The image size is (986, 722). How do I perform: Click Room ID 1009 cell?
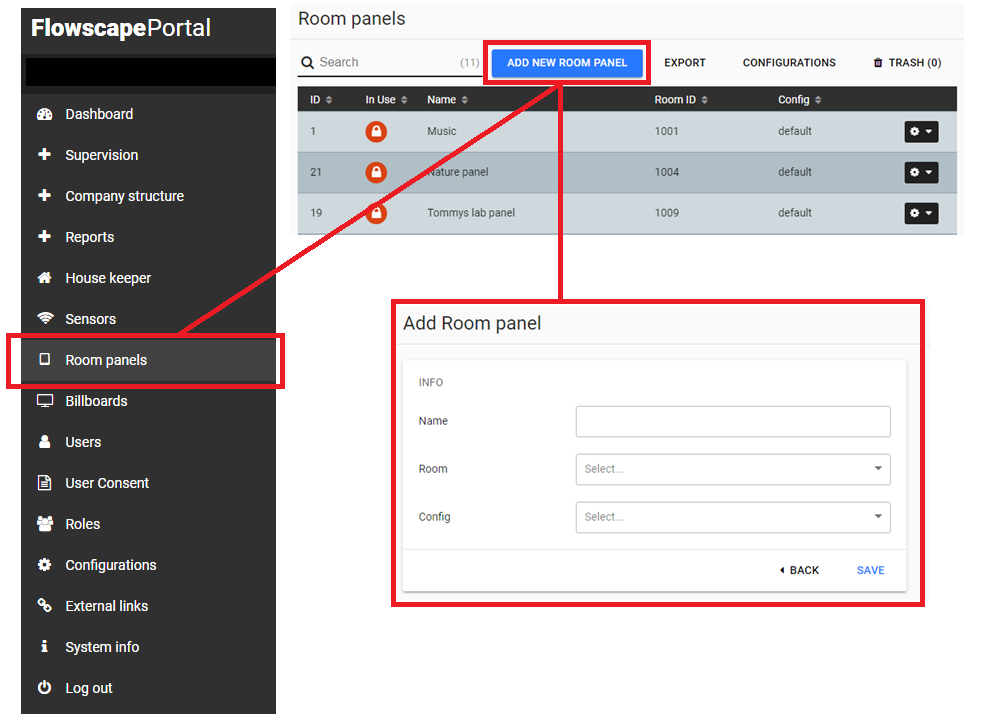pyautogui.click(x=667, y=213)
